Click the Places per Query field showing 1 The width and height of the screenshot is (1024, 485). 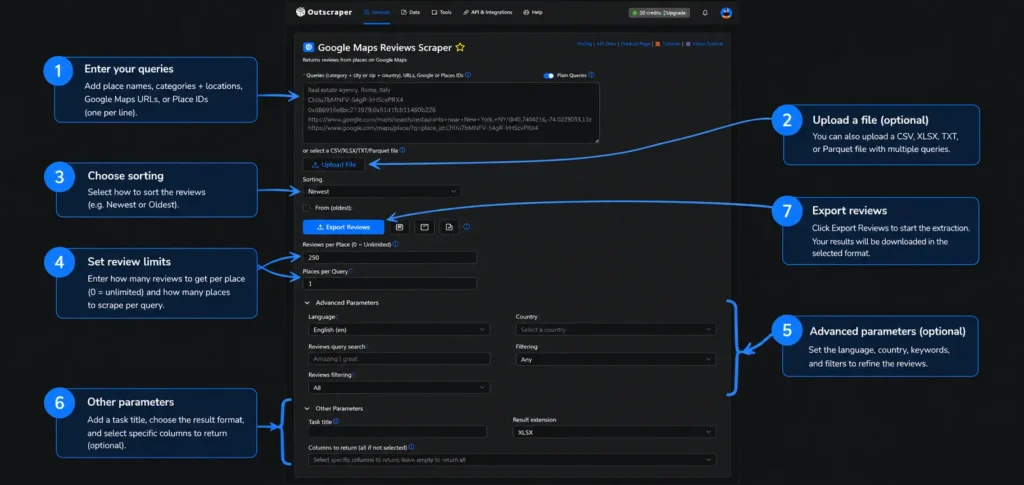pyautogui.click(x=390, y=283)
